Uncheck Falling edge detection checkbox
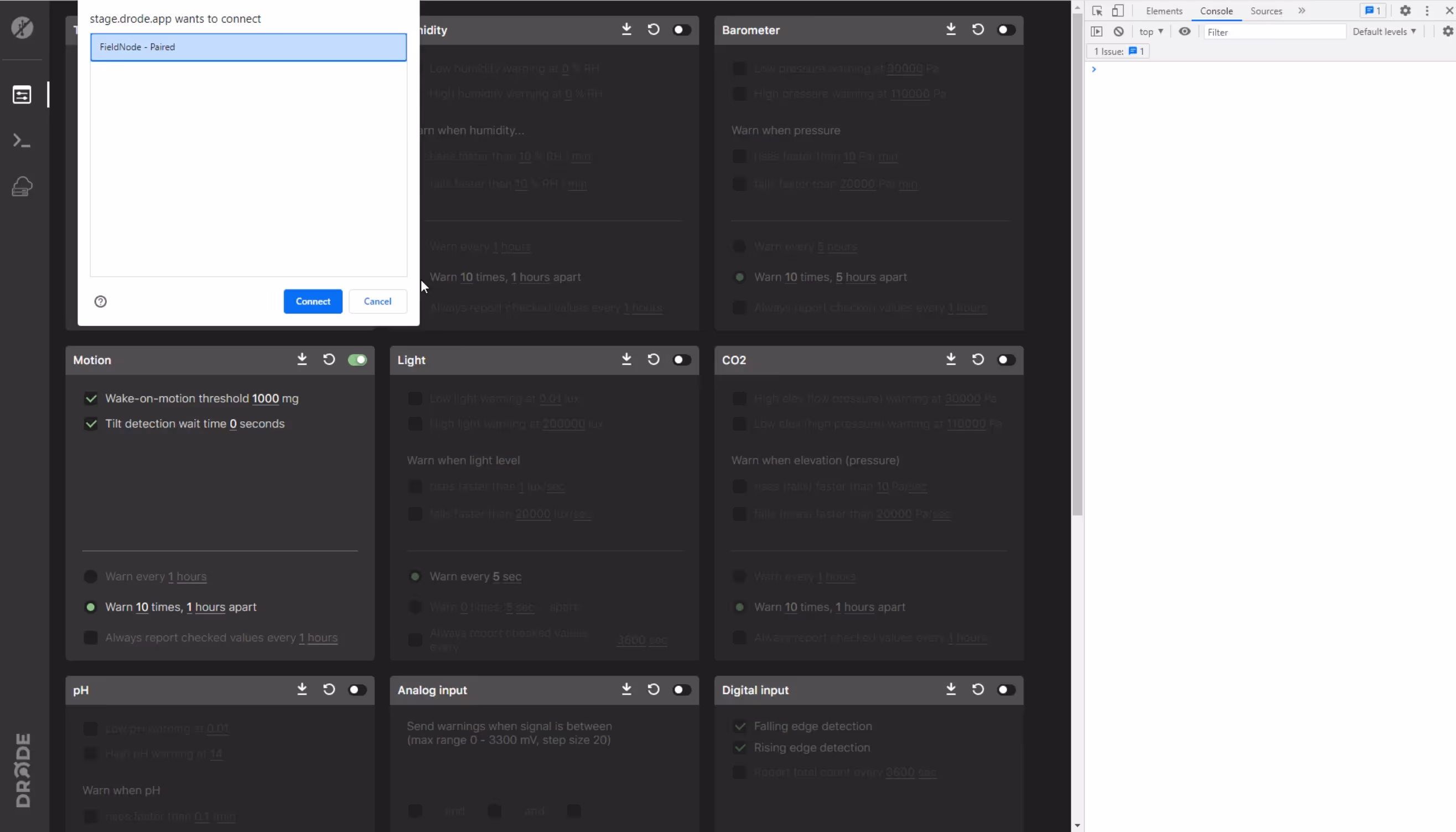1456x832 pixels. [x=740, y=727]
